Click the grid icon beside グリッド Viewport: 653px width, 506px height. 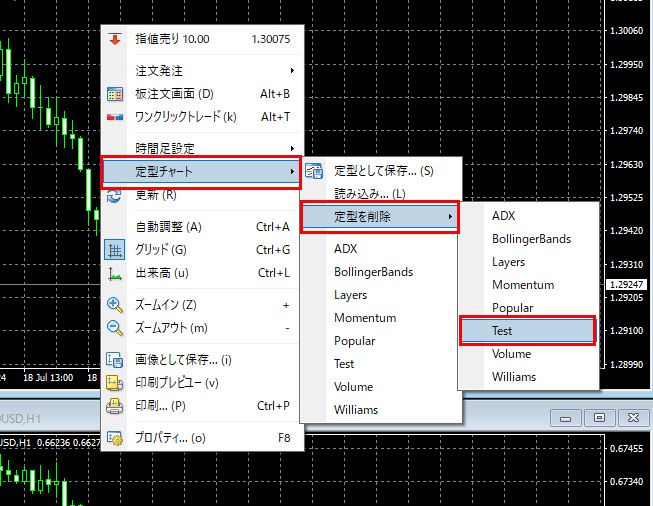pyautogui.click(x=115, y=250)
